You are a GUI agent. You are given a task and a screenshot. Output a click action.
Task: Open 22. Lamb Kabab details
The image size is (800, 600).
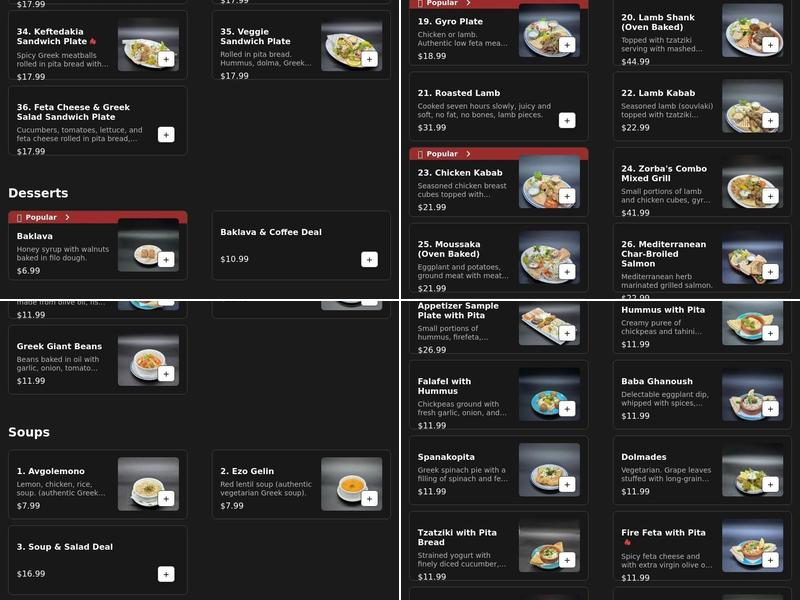pos(702,107)
